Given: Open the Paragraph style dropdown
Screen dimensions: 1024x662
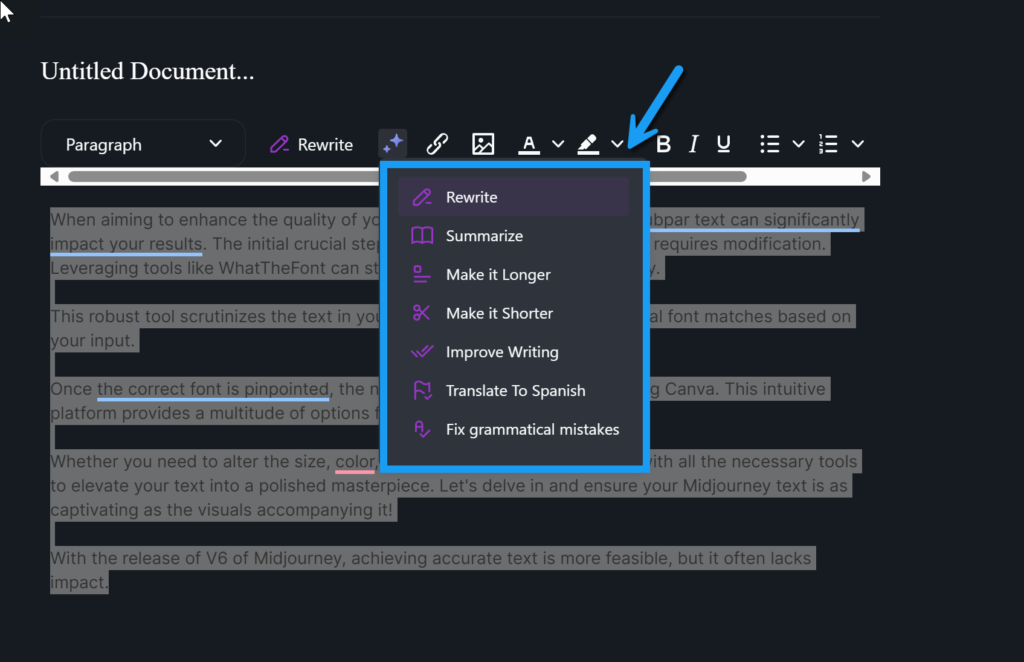Looking at the screenshot, I should click(143, 144).
